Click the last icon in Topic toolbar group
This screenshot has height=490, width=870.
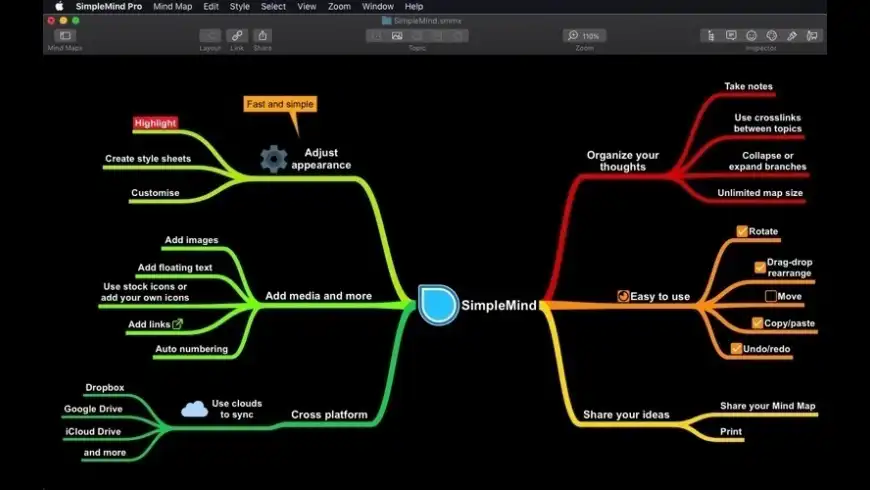tap(458, 36)
